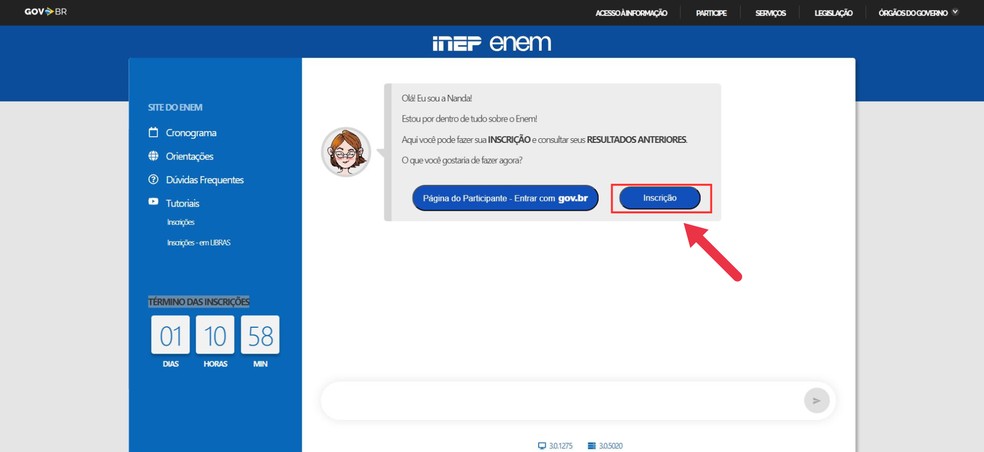Viewport: 984px width, 452px height.
Task: Click the TÉRMINO DAS INSCRIÇÕES label
Action: pyautogui.click(x=198, y=302)
